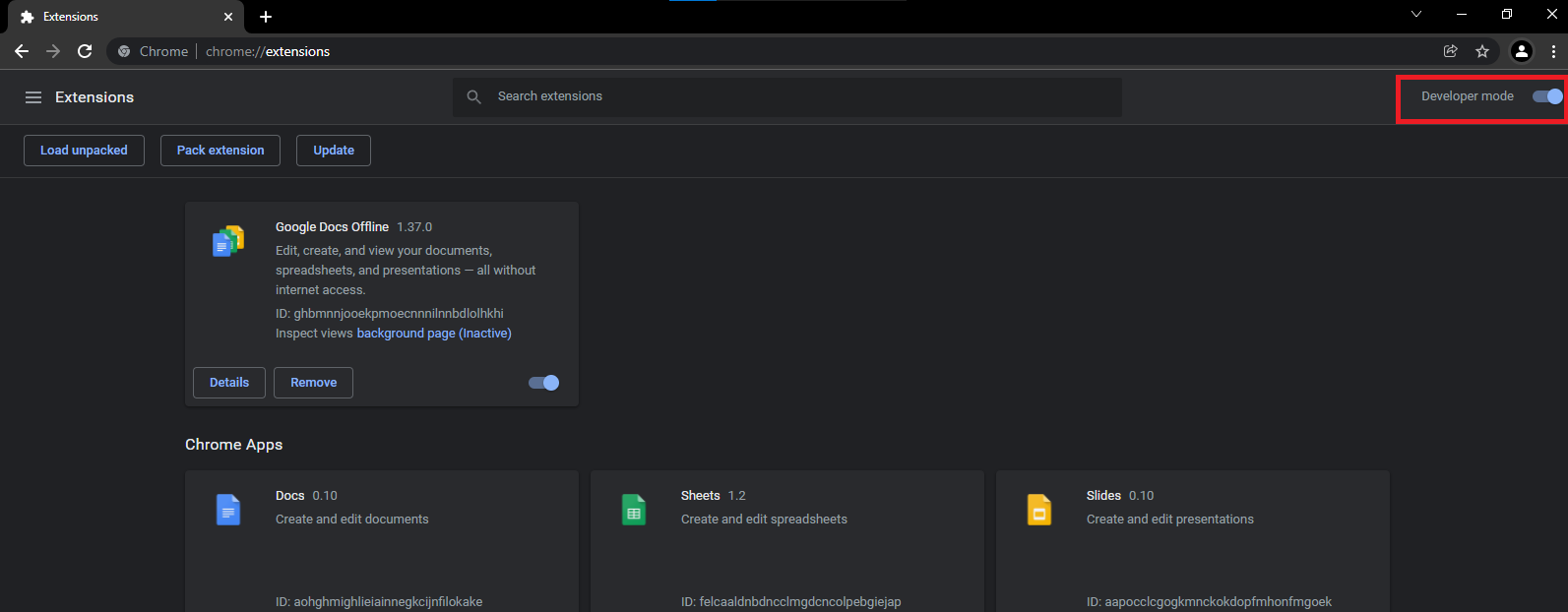
Task: Click the Load unpacked button
Action: (84, 151)
